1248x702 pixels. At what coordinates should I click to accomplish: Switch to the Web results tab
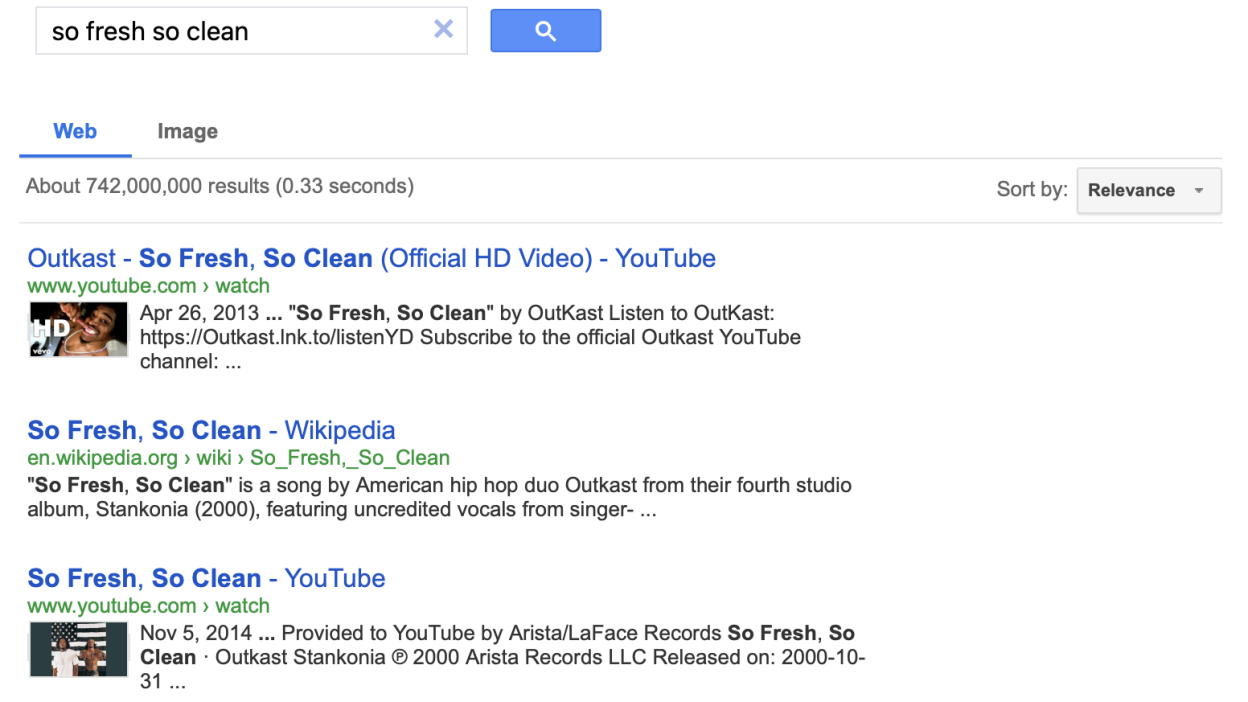point(75,131)
